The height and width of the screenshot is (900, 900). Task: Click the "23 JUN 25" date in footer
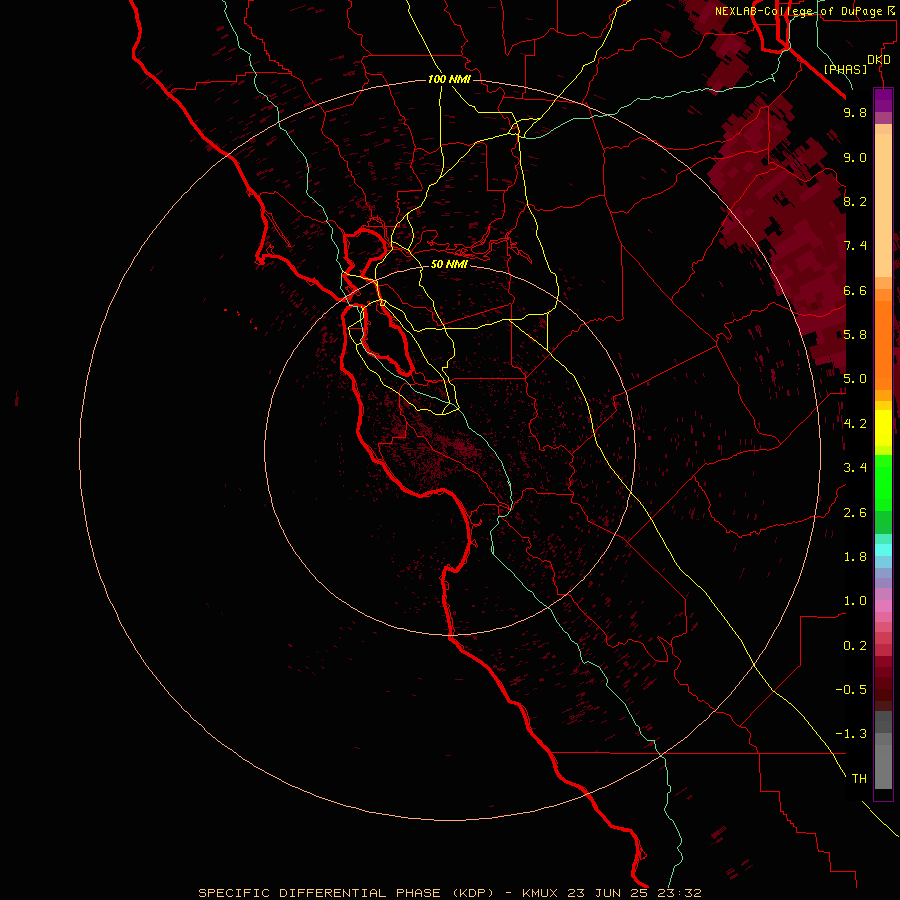coord(608,893)
